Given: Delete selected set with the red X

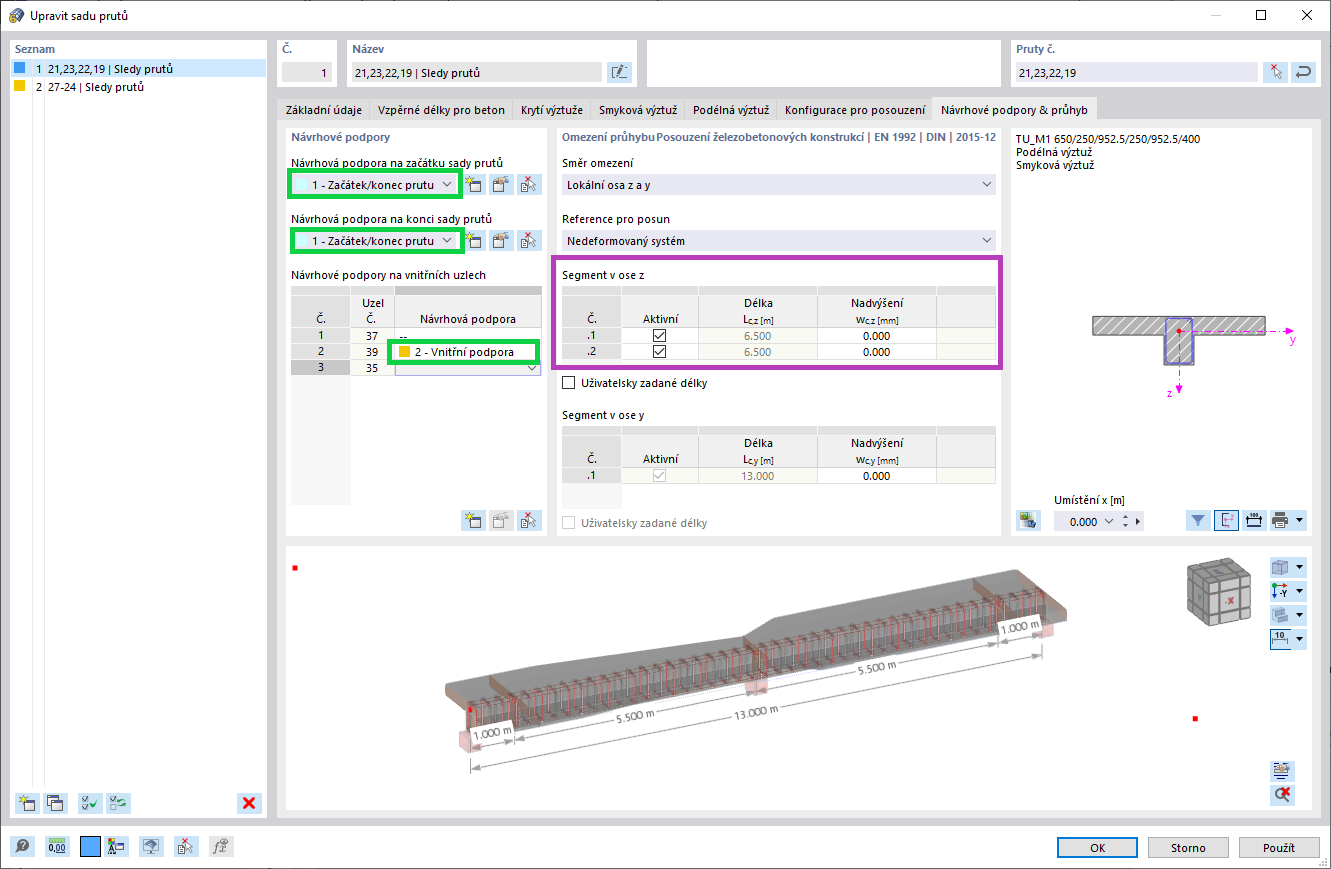Looking at the screenshot, I should pyautogui.click(x=249, y=802).
